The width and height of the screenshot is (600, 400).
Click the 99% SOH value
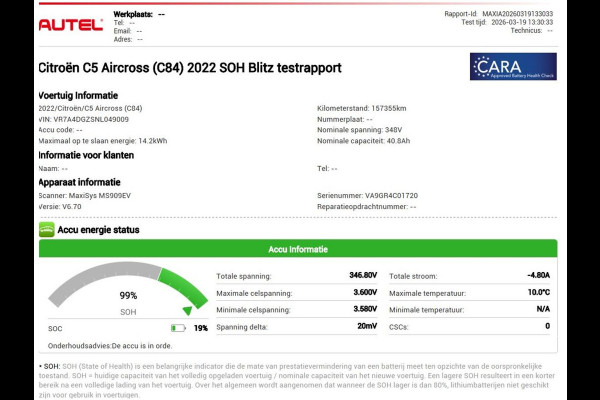(x=128, y=296)
